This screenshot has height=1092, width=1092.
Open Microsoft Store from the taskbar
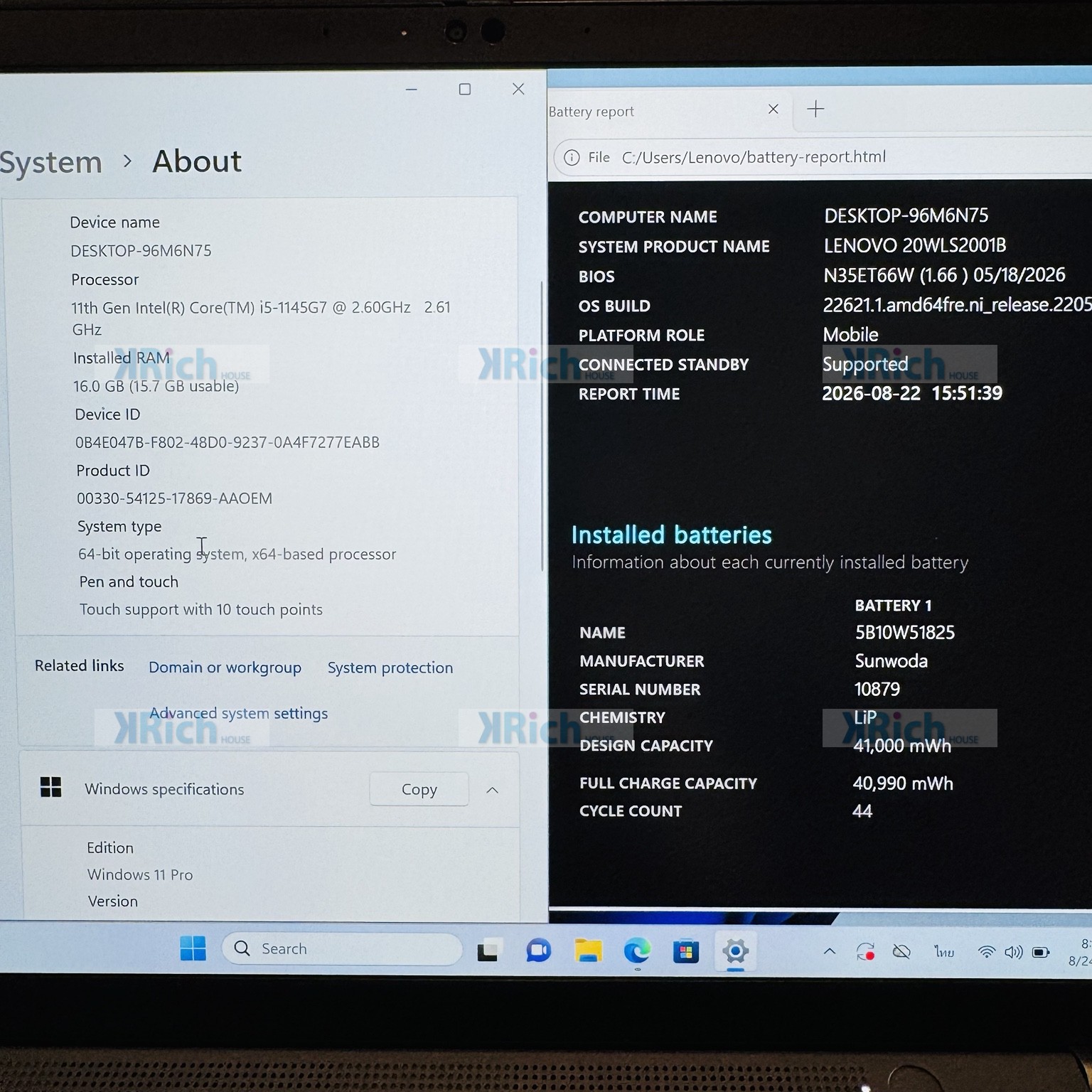(x=686, y=951)
